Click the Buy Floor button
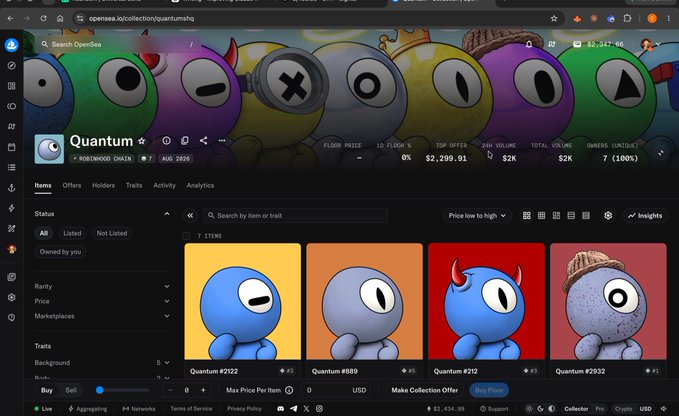Screen dimensions: 679x416 click(x=489, y=390)
